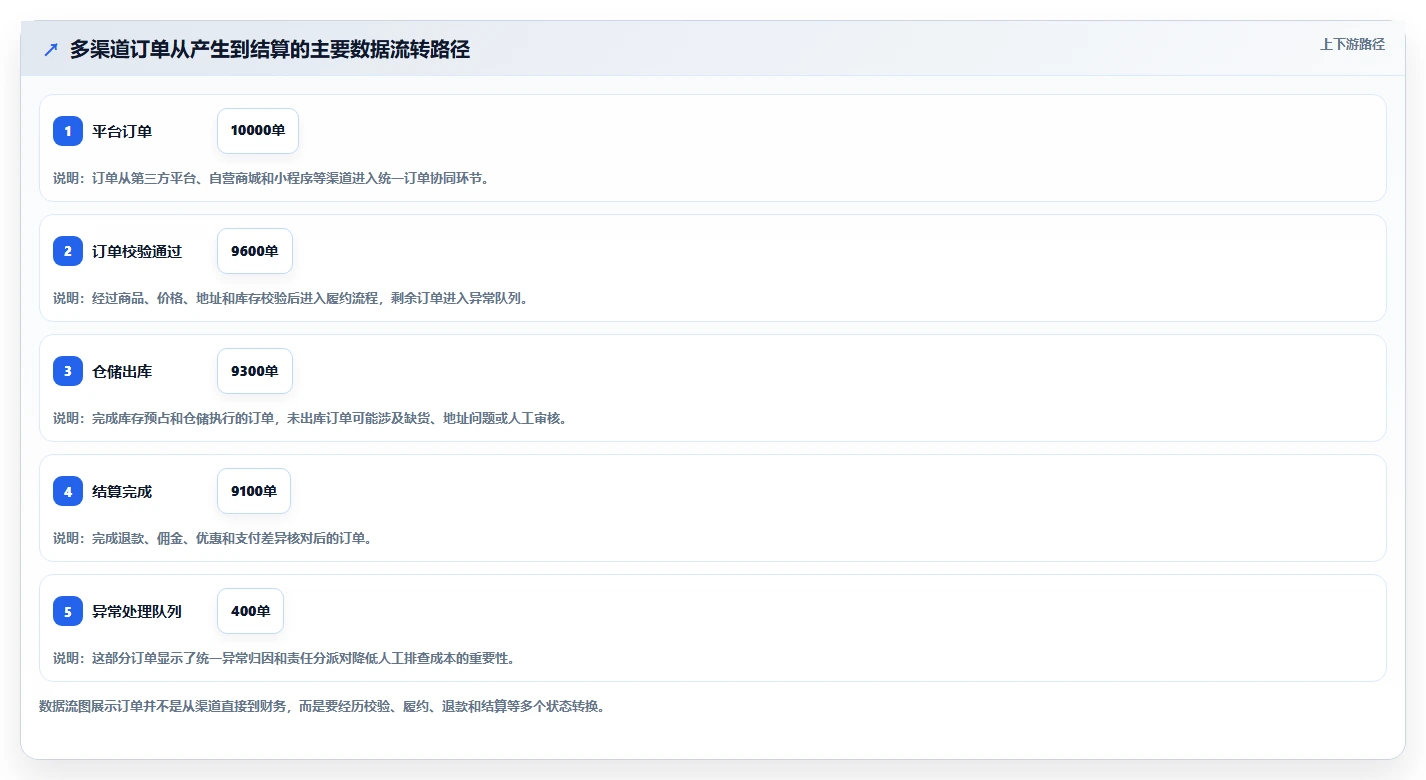
Task: Click the description starting 说明:订单从第三方平台
Action: point(272,178)
